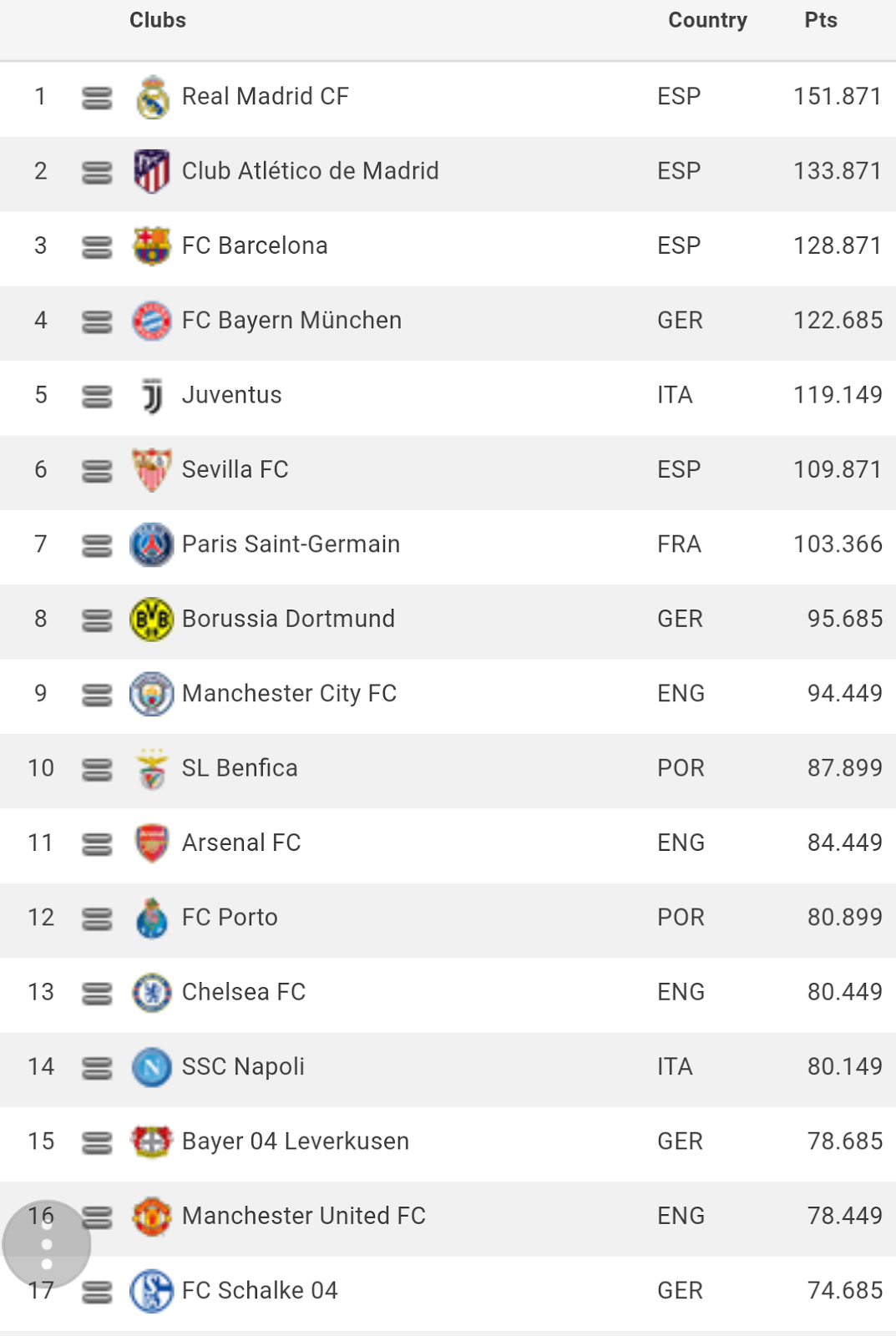The image size is (896, 1336).
Task: Tap the Borussia Dortmund BVB badge
Action: point(152,620)
